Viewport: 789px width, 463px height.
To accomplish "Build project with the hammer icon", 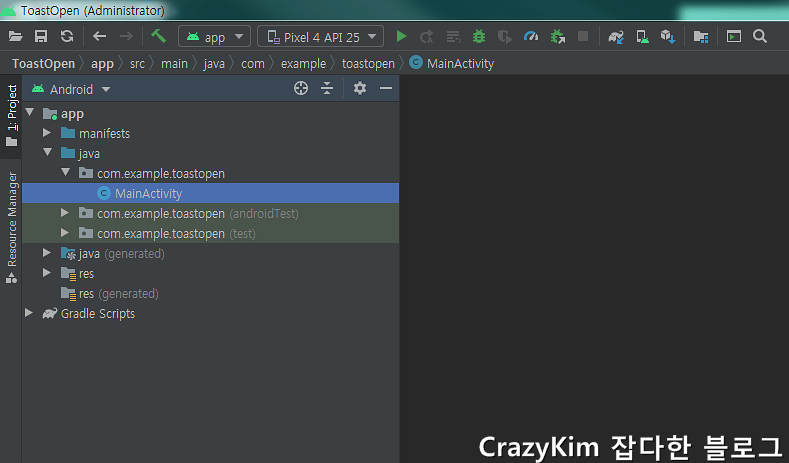I will [159, 36].
